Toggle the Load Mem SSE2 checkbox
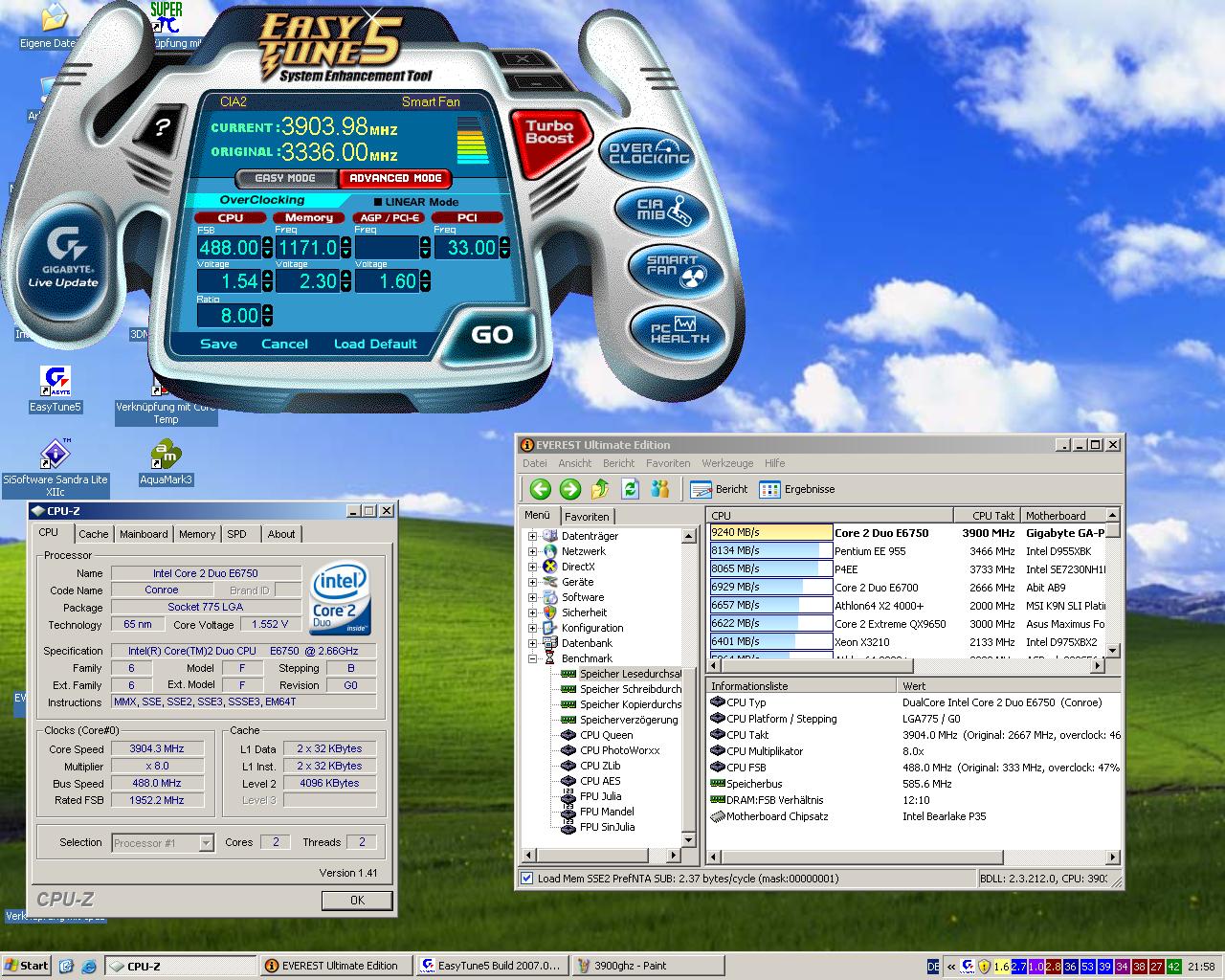 [x=526, y=878]
